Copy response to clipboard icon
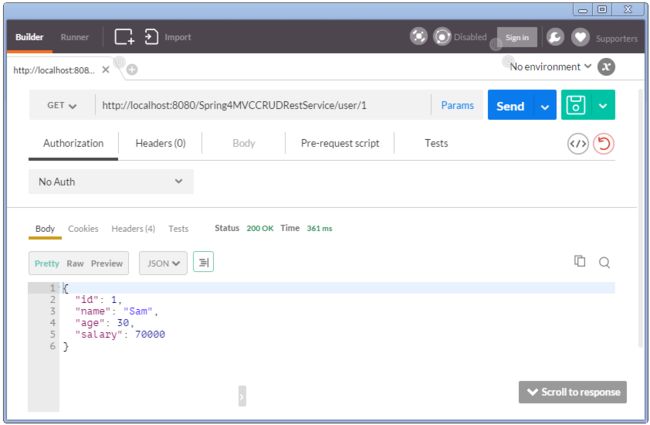The image size is (650, 425). tap(580, 261)
